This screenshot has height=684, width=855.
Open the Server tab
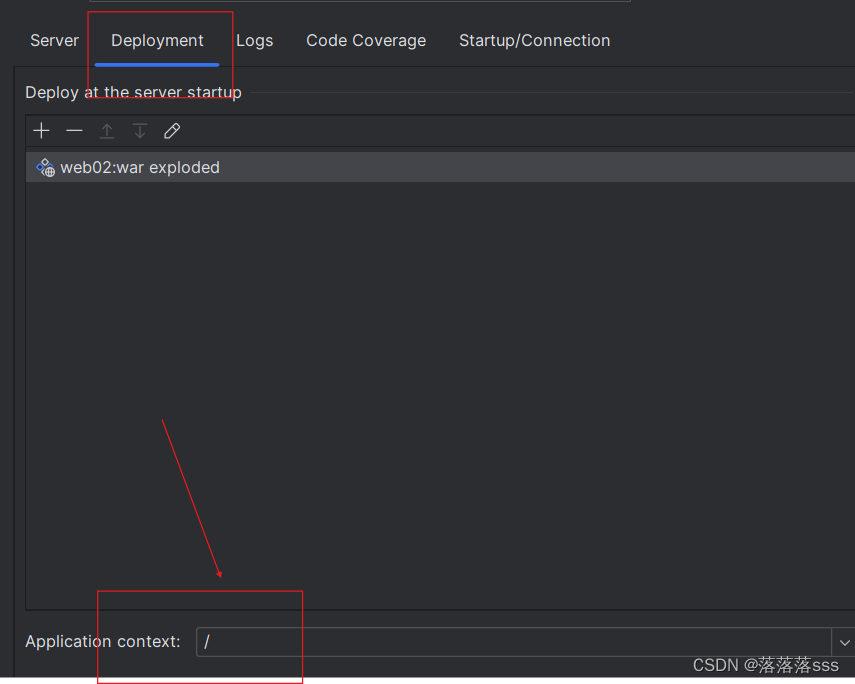[54, 40]
